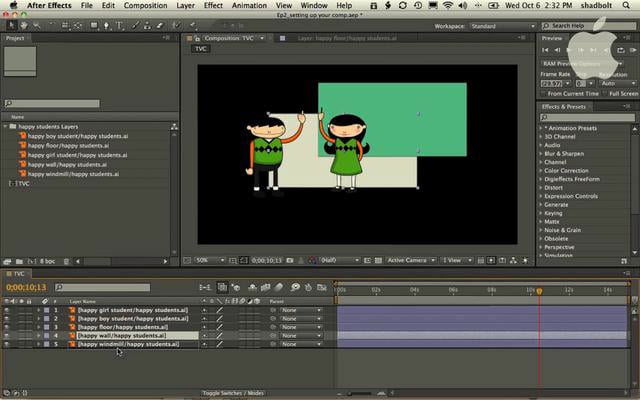Toggle transparency grid in composition viewer
Image resolution: width=640 pixels, height=400 pixels.
[x=378, y=260]
